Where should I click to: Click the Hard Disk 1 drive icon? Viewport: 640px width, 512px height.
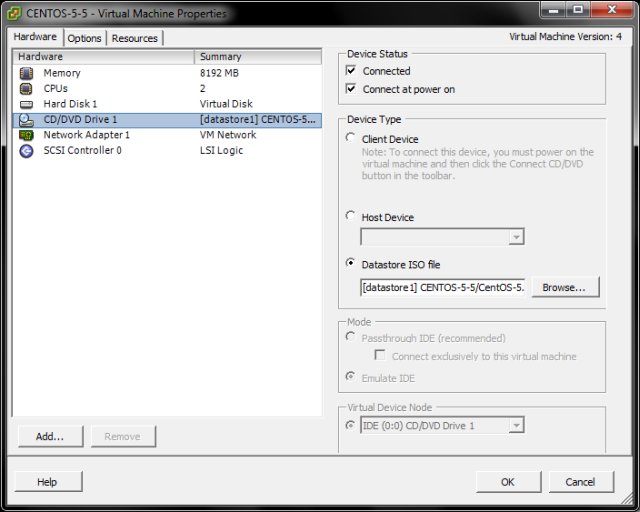[27, 105]
